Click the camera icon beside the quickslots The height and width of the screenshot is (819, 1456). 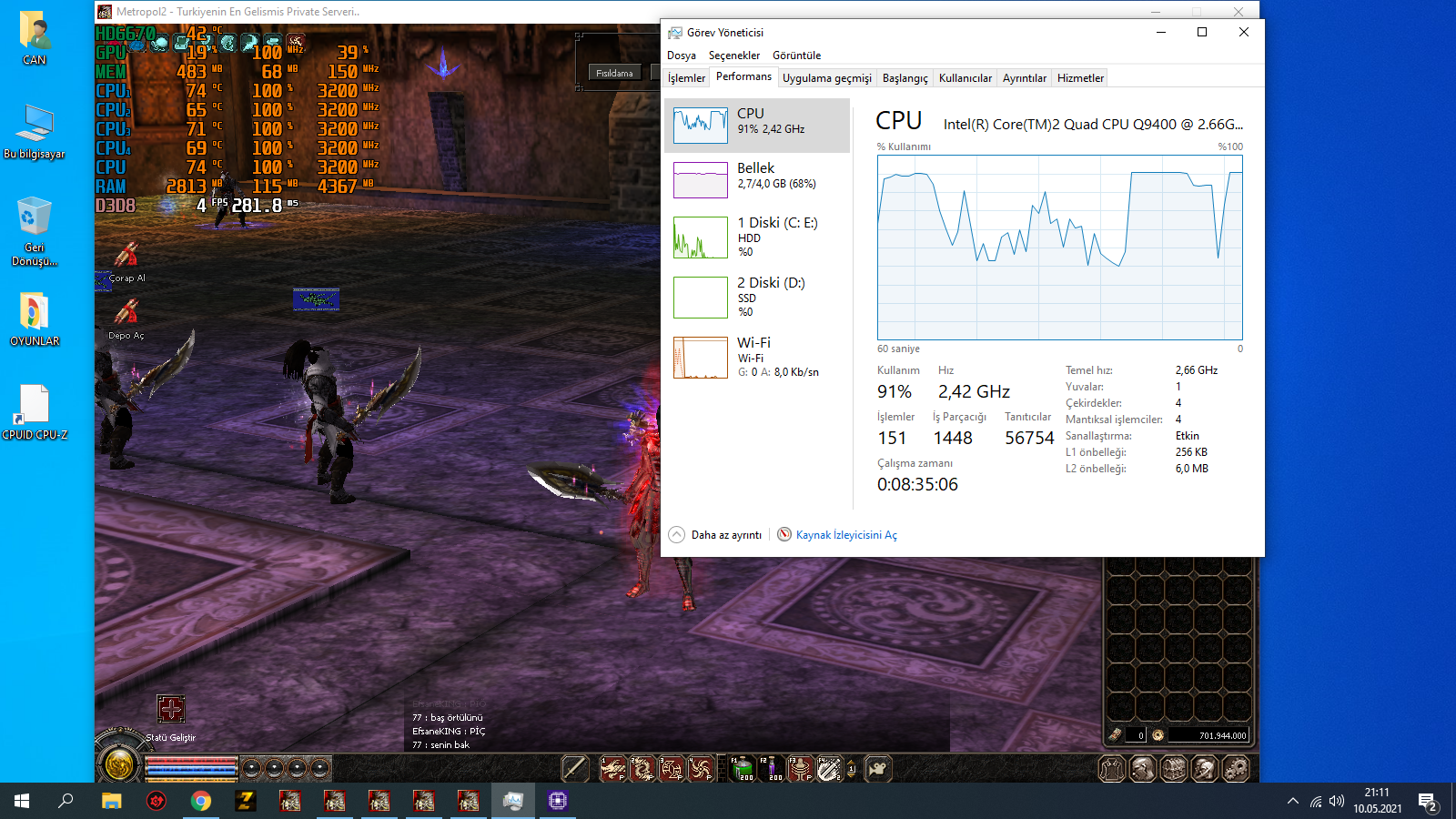[x=877, y=769]
